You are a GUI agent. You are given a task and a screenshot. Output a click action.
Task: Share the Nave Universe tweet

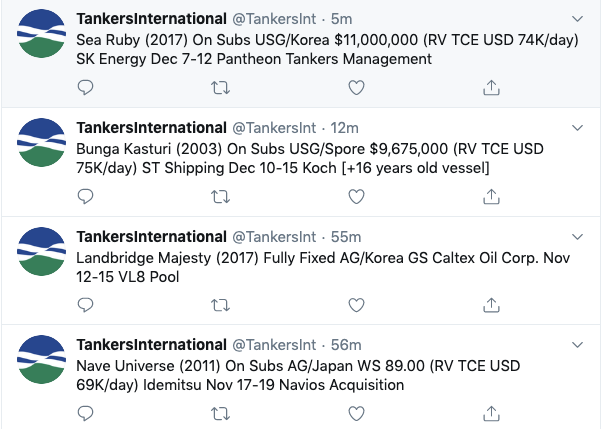click(491, 413)
